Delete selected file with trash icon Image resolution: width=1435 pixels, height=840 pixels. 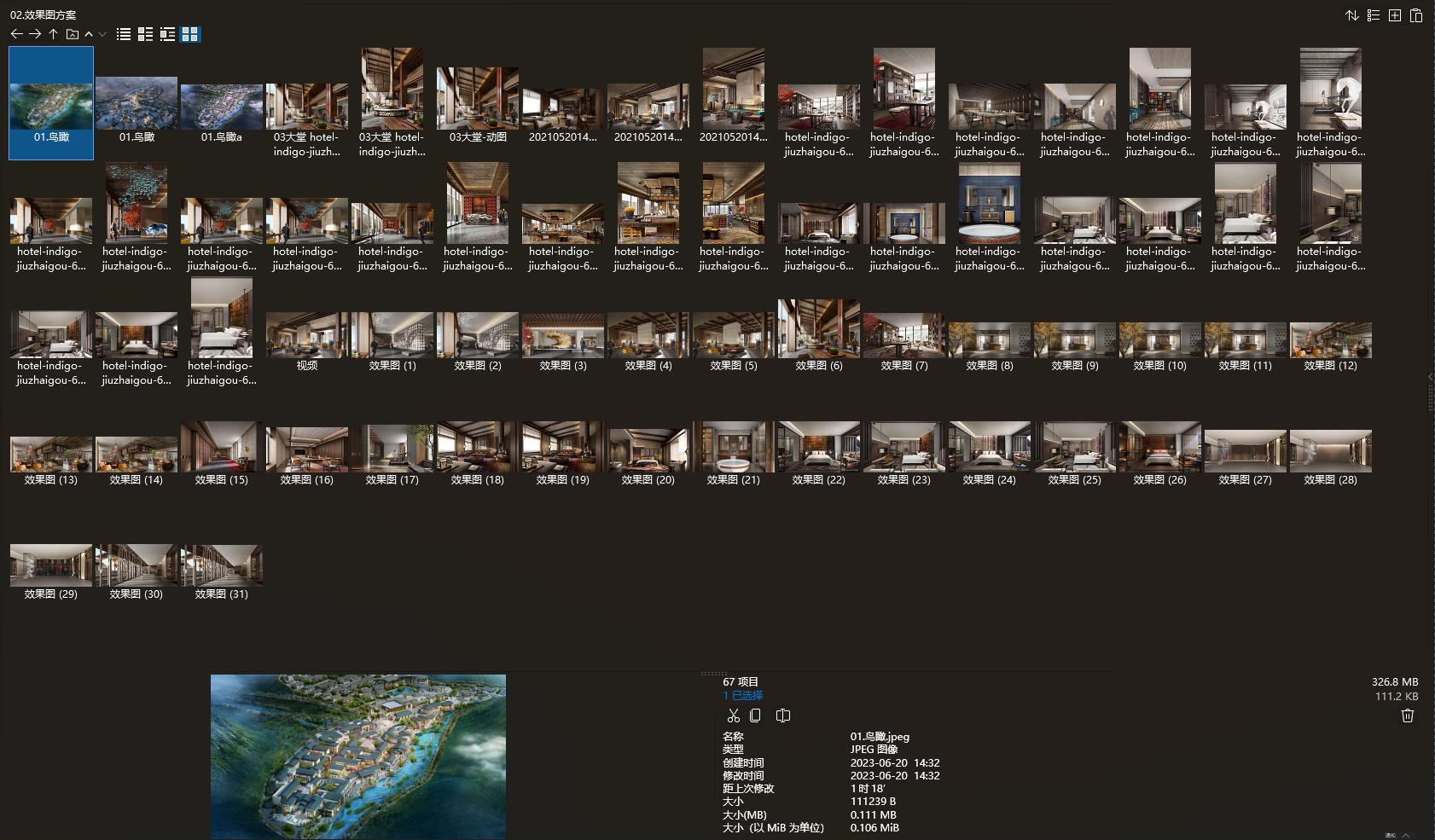tap(1408, 715)
